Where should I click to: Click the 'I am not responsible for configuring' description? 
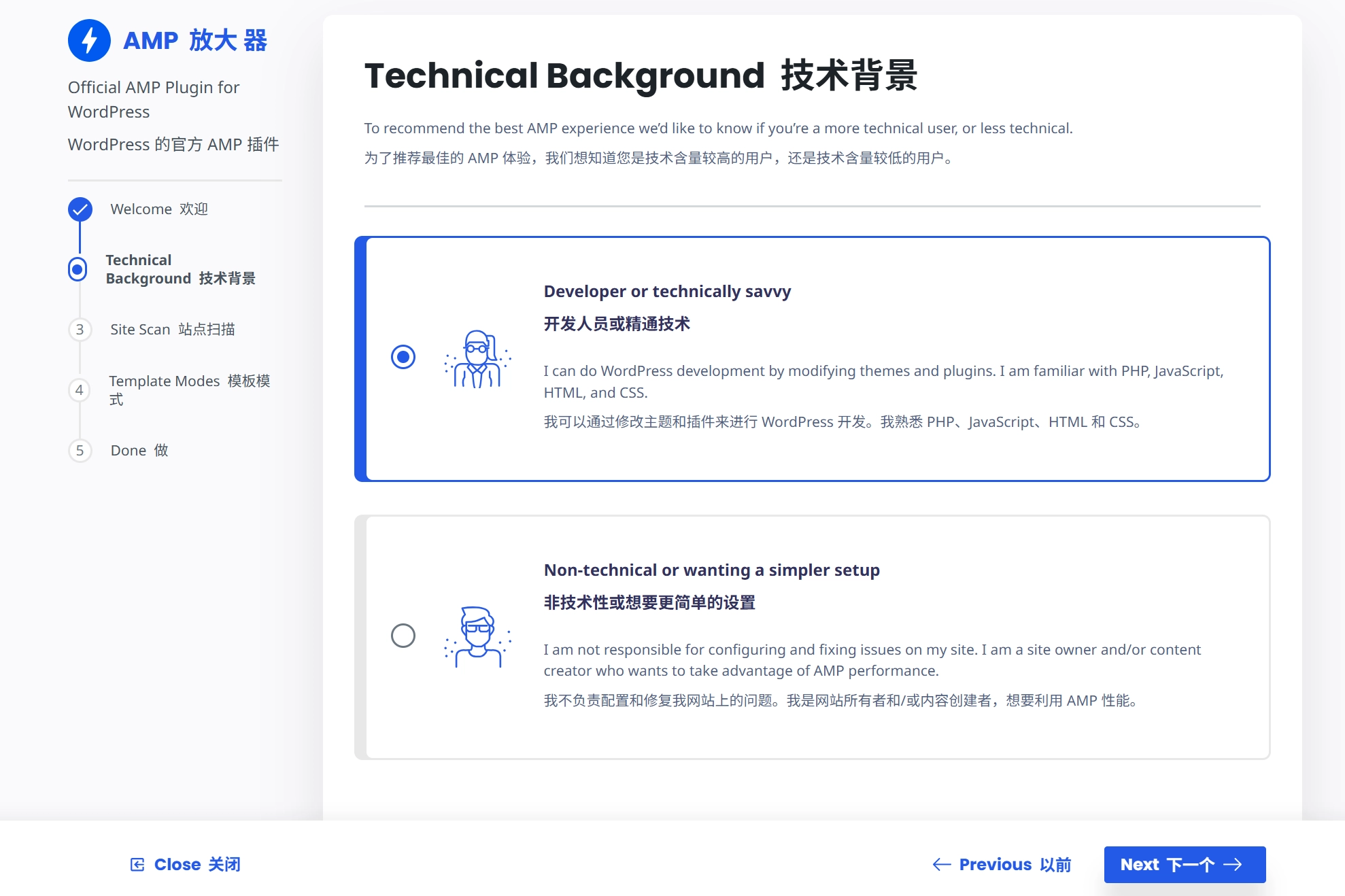point(872,660)
